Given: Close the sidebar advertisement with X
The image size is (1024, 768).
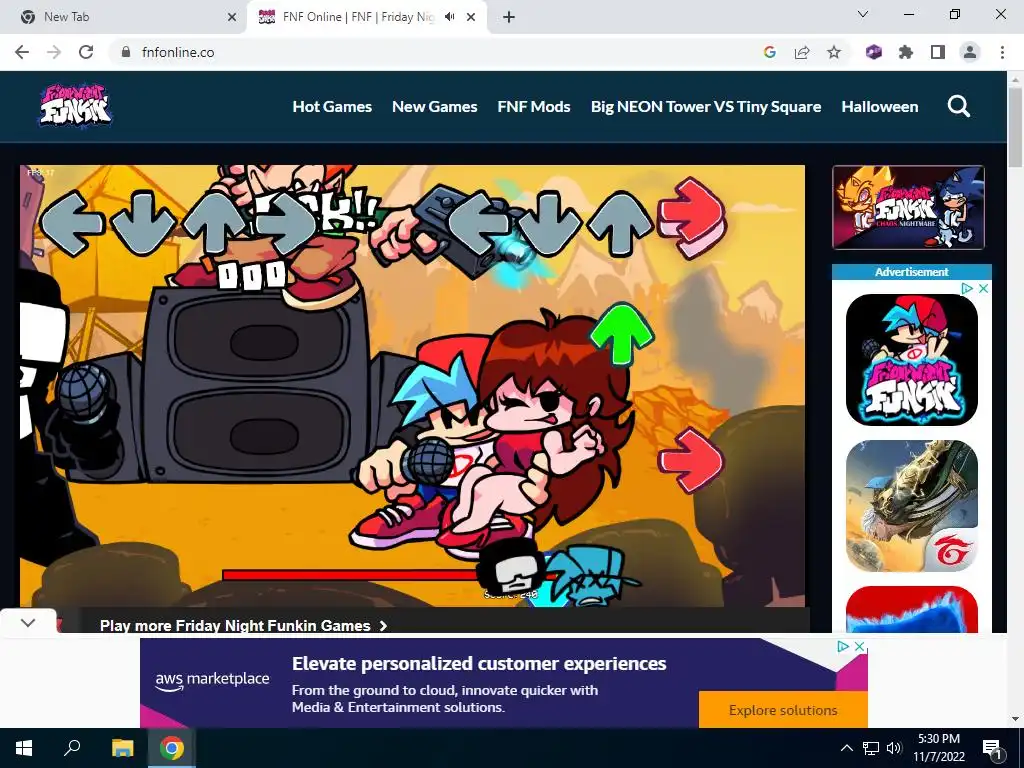Looking at the screenshot, I should [x=983, y=288].
